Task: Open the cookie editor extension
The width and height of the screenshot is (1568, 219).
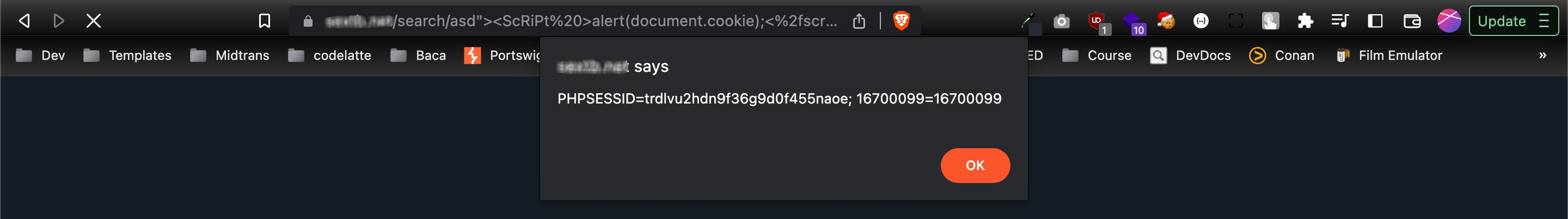Action: pyautogui.click(x=1166, y=21)
